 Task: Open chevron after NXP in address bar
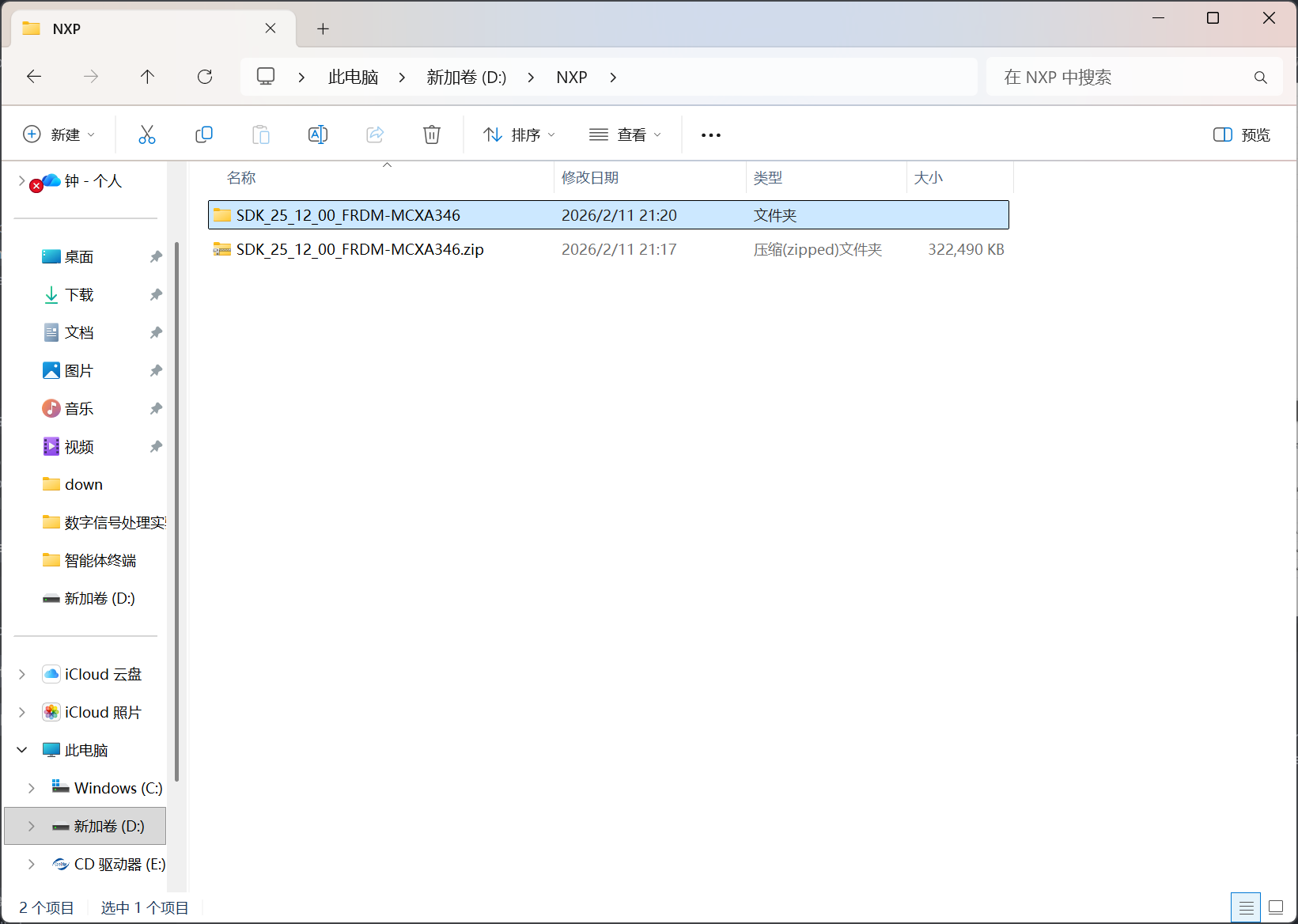[x=613, y=78]
